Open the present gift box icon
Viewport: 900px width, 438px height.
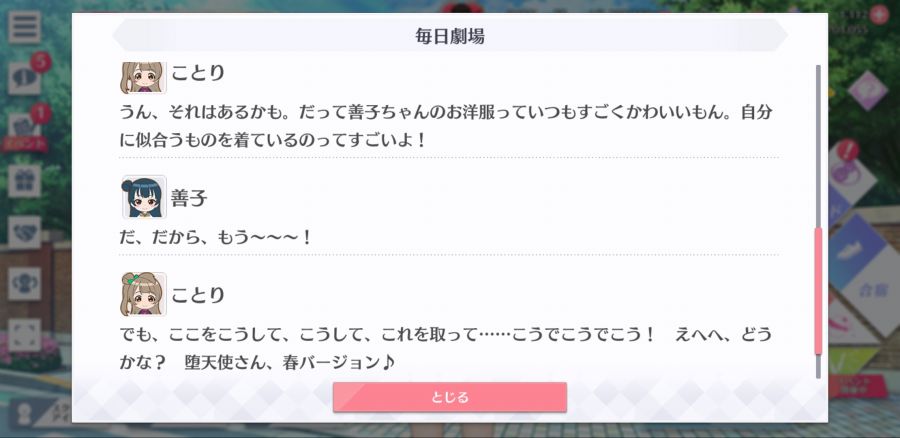pos(24,181)
